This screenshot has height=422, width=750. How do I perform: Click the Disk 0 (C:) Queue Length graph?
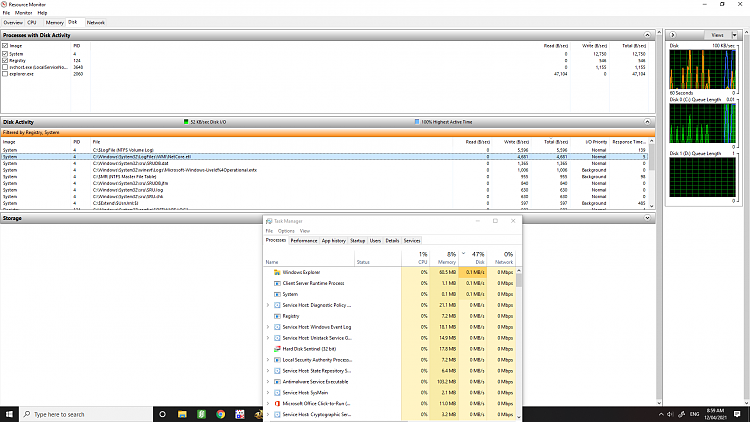pos(702,123)
